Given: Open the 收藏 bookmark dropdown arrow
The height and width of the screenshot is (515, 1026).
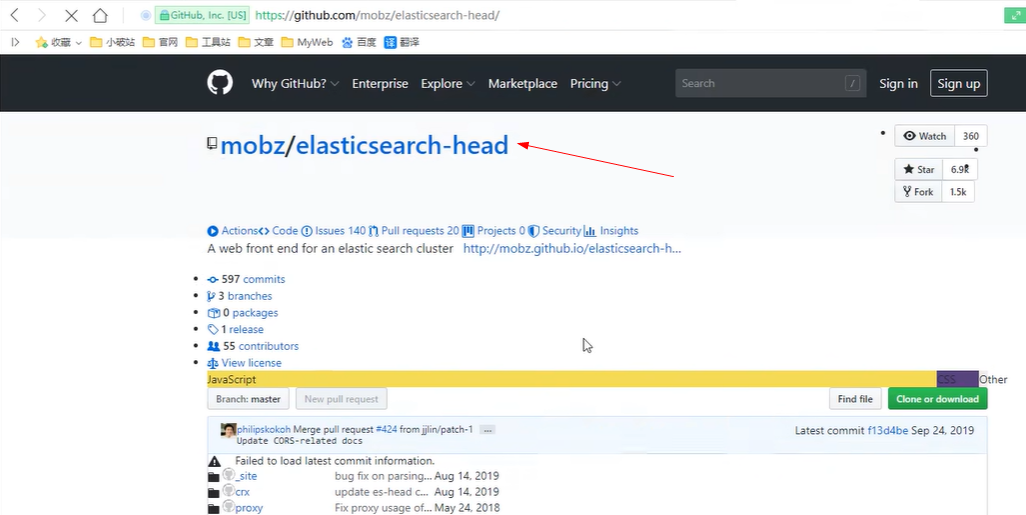Looking at the screenshot, I should [79, 43].
